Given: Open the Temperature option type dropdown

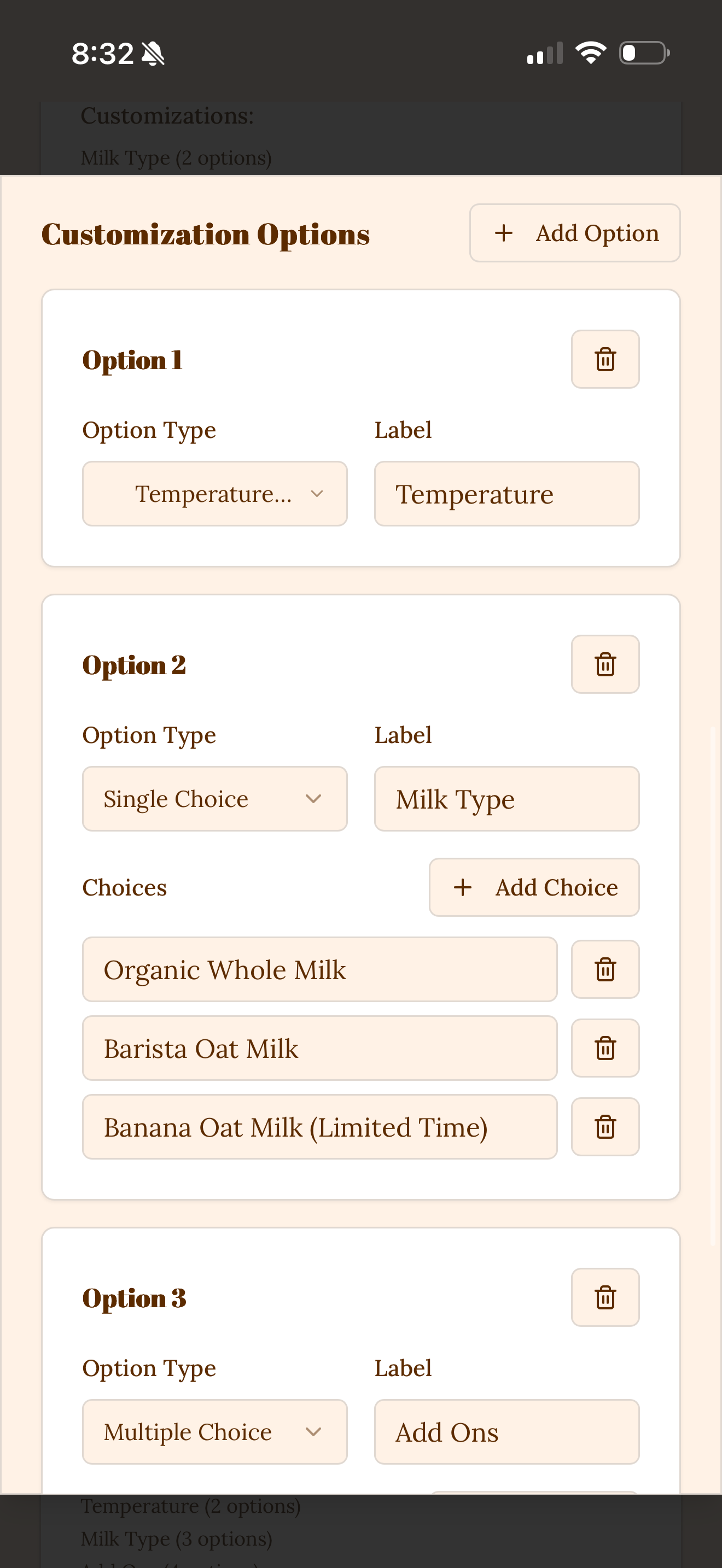Looking at the screenshot, I should tap(214, 494).
